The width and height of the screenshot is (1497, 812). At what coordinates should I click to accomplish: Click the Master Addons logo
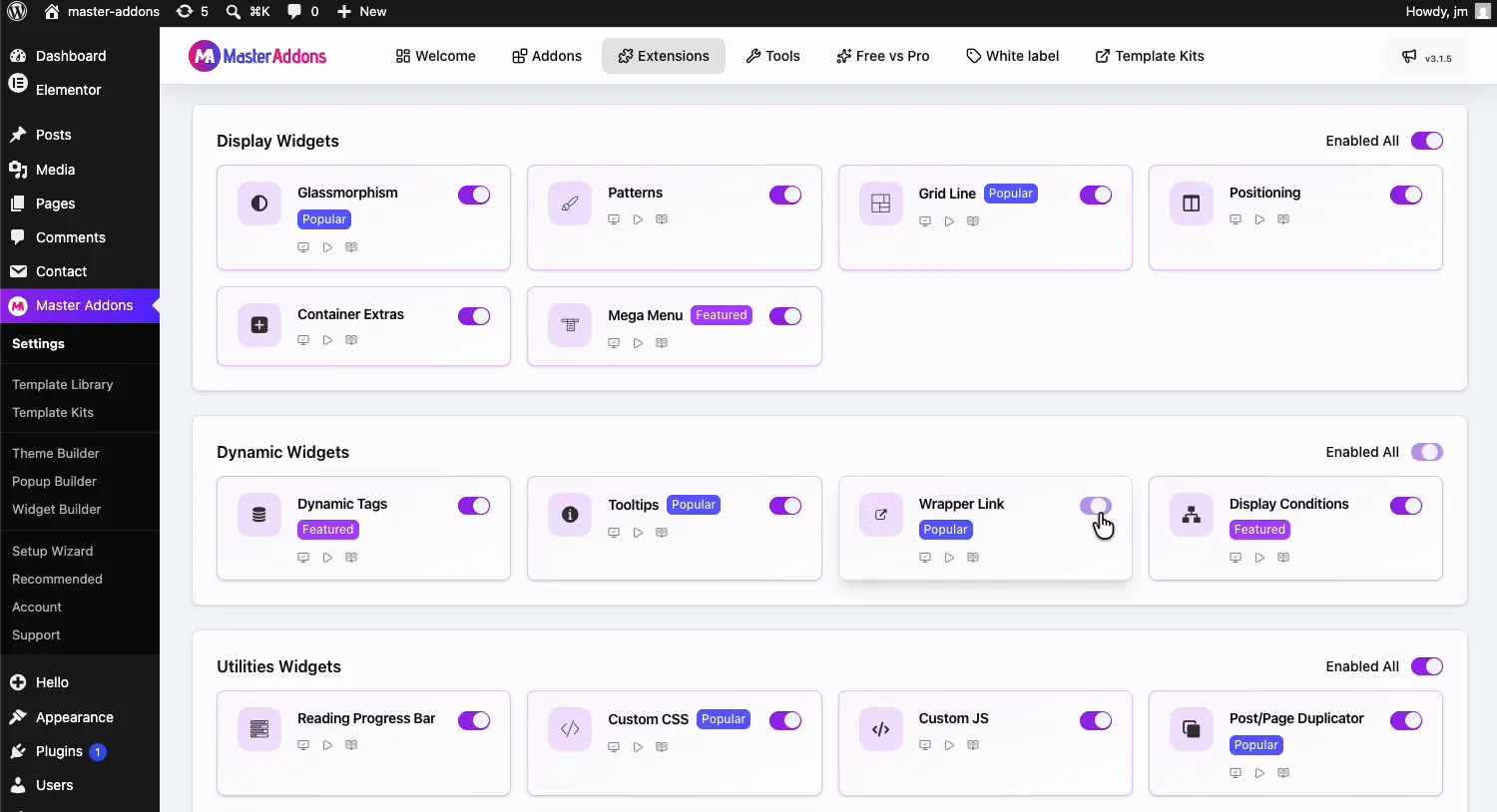click(x=257, y=56)
